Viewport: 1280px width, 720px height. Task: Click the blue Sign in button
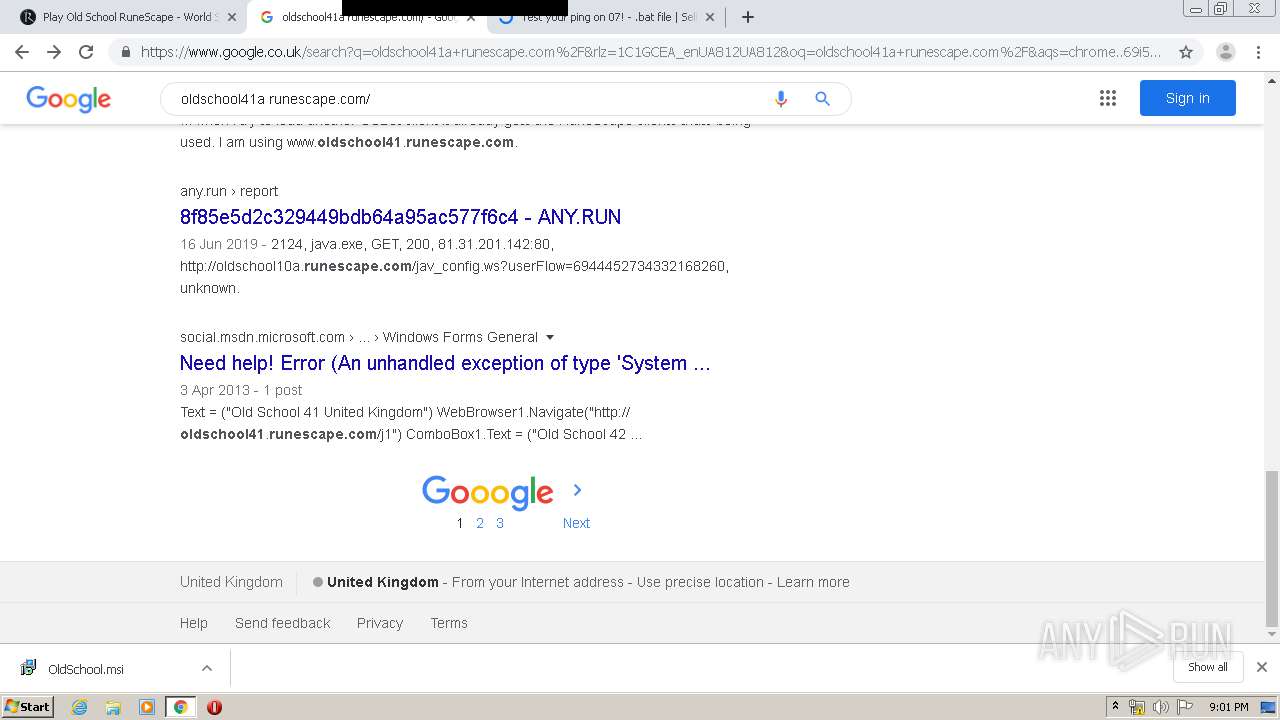click(x=1187, y=98)
